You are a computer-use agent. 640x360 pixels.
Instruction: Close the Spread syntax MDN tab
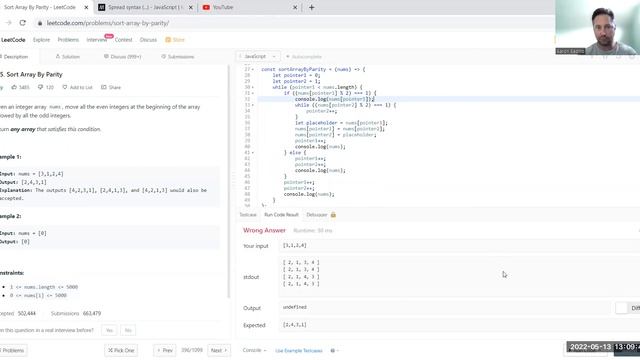pyautogui.click(x=191, y=7)
